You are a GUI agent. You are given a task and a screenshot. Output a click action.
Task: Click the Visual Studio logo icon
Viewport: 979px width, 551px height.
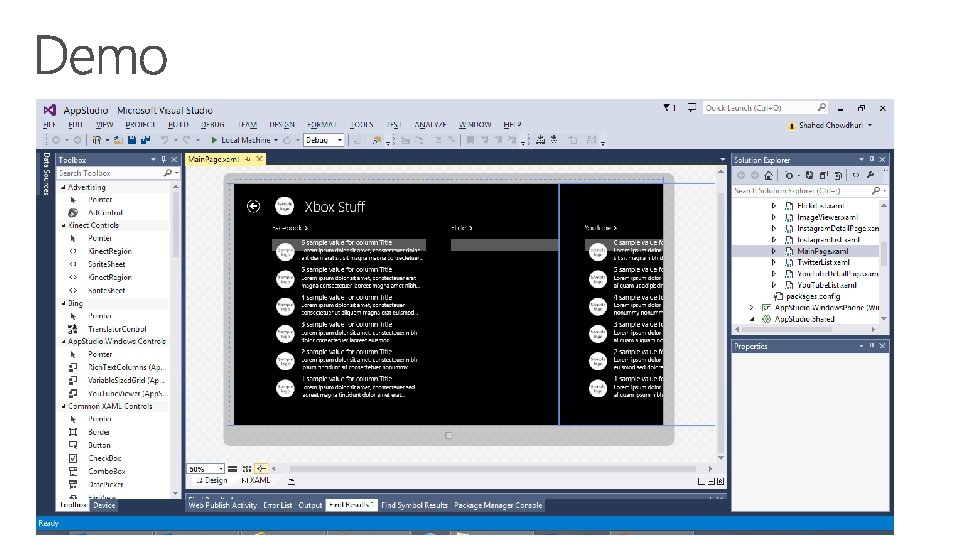coord(49,110)
